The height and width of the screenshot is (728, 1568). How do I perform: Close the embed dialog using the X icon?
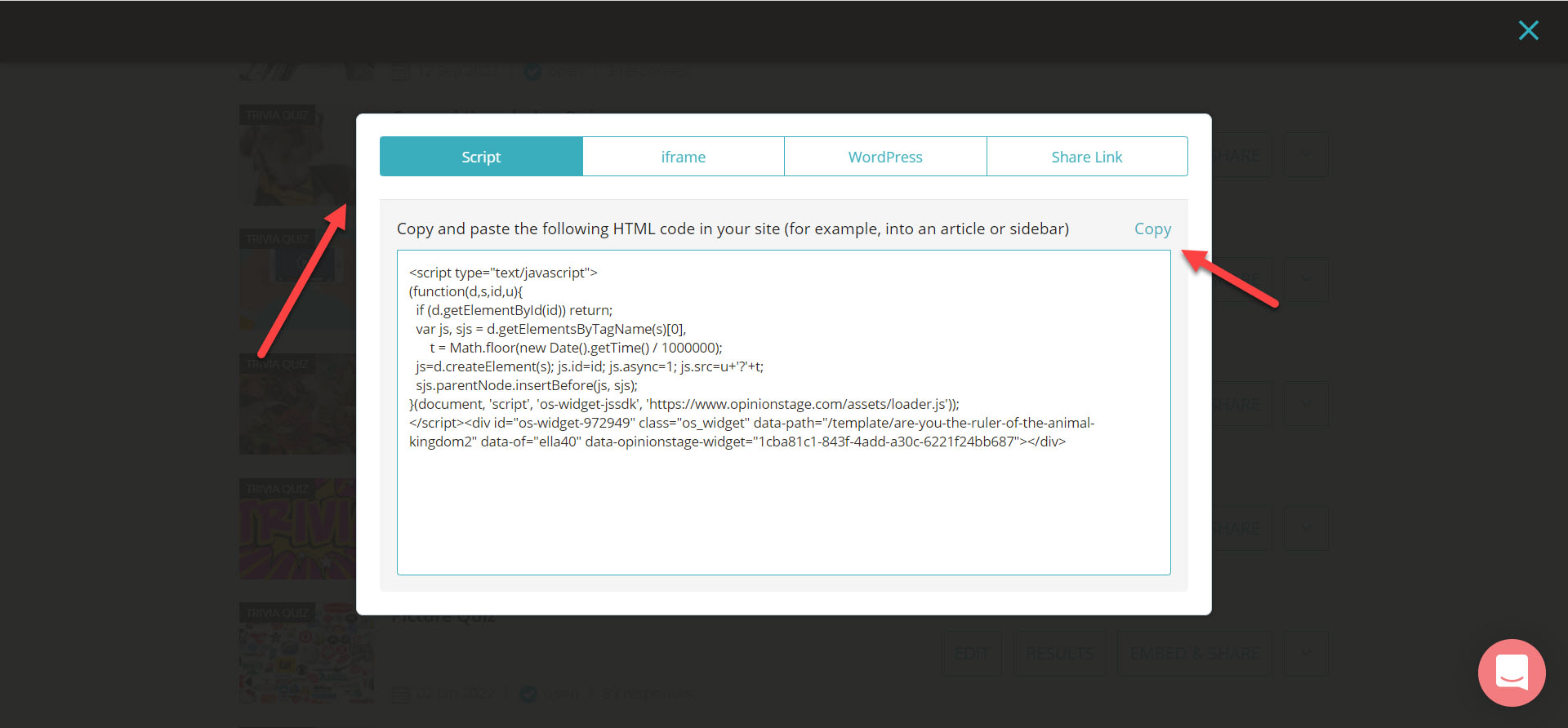pos(1528,31)
